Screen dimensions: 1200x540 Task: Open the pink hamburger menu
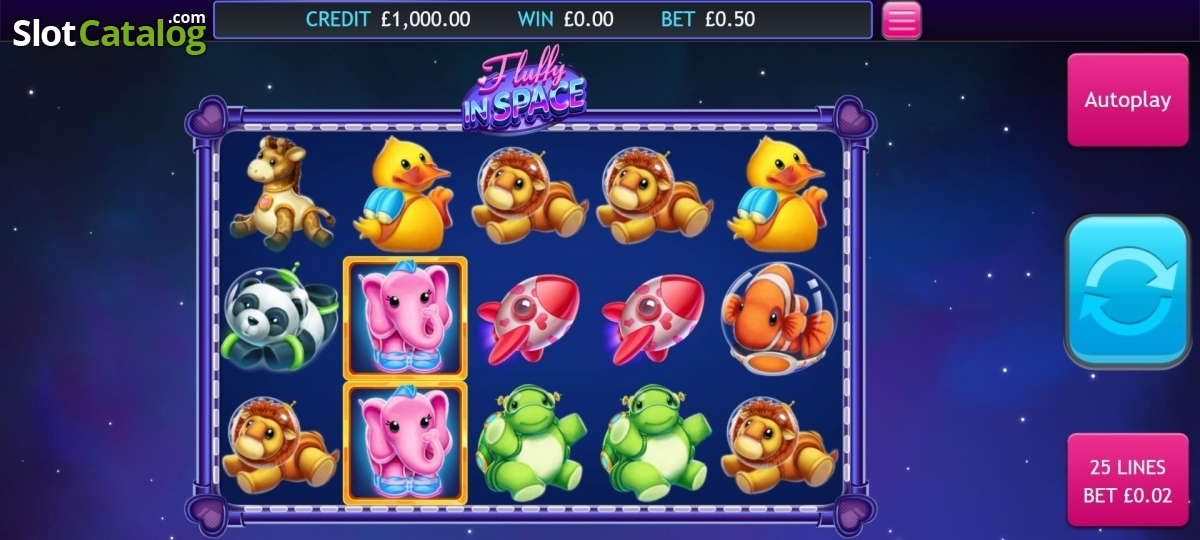click(x=901, y=20)
